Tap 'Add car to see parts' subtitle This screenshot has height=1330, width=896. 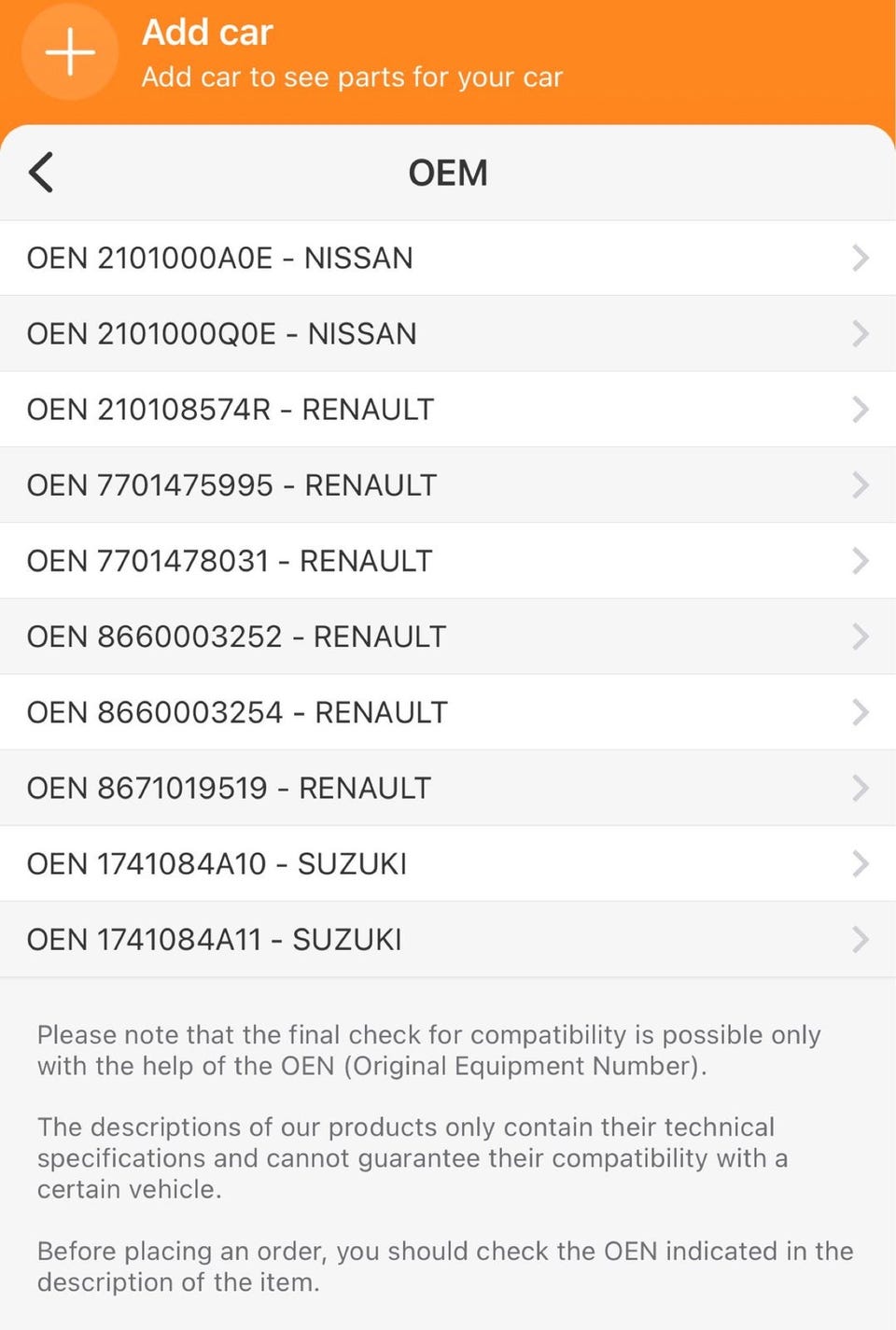(x=352, y=77)
